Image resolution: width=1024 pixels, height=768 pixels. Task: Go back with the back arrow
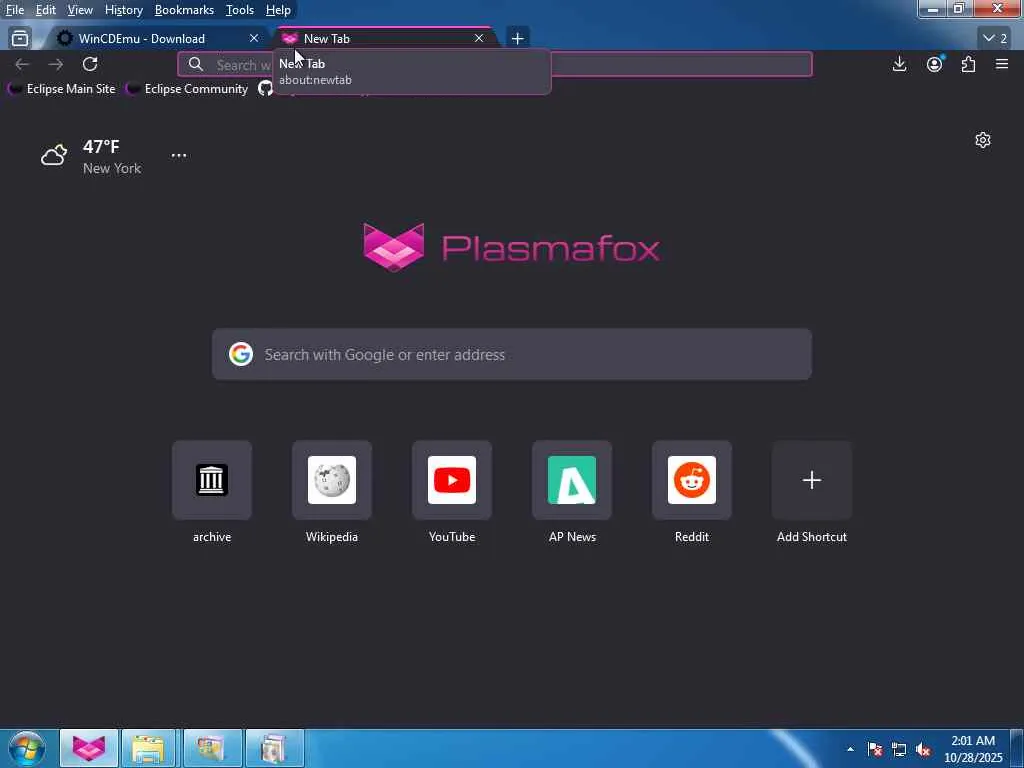point(22,64)
